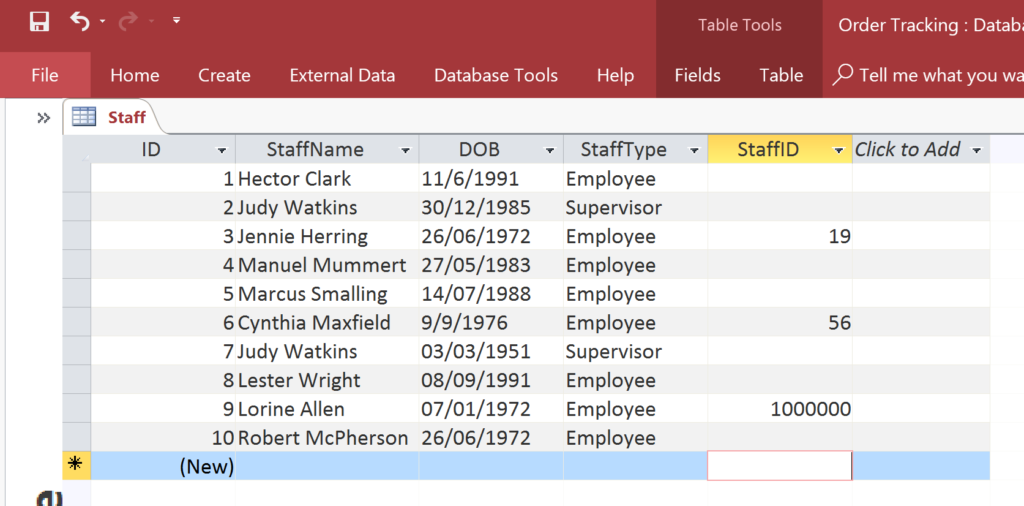Image resolution: width=1024 pixels, height=506 pixels.
Task: Click the empty StaffID cell in new row
Action: click(x=780, y=466)
